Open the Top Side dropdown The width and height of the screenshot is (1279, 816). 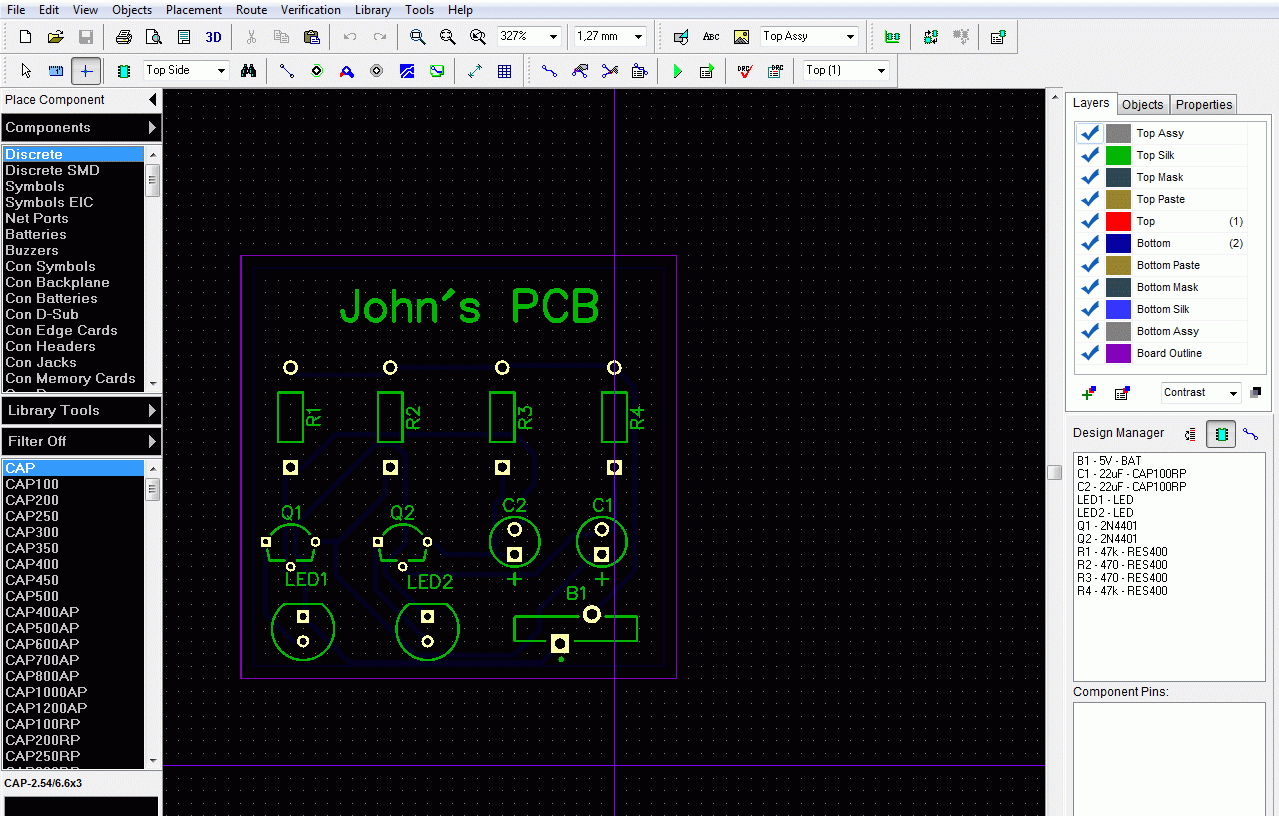tap(186, 70)
